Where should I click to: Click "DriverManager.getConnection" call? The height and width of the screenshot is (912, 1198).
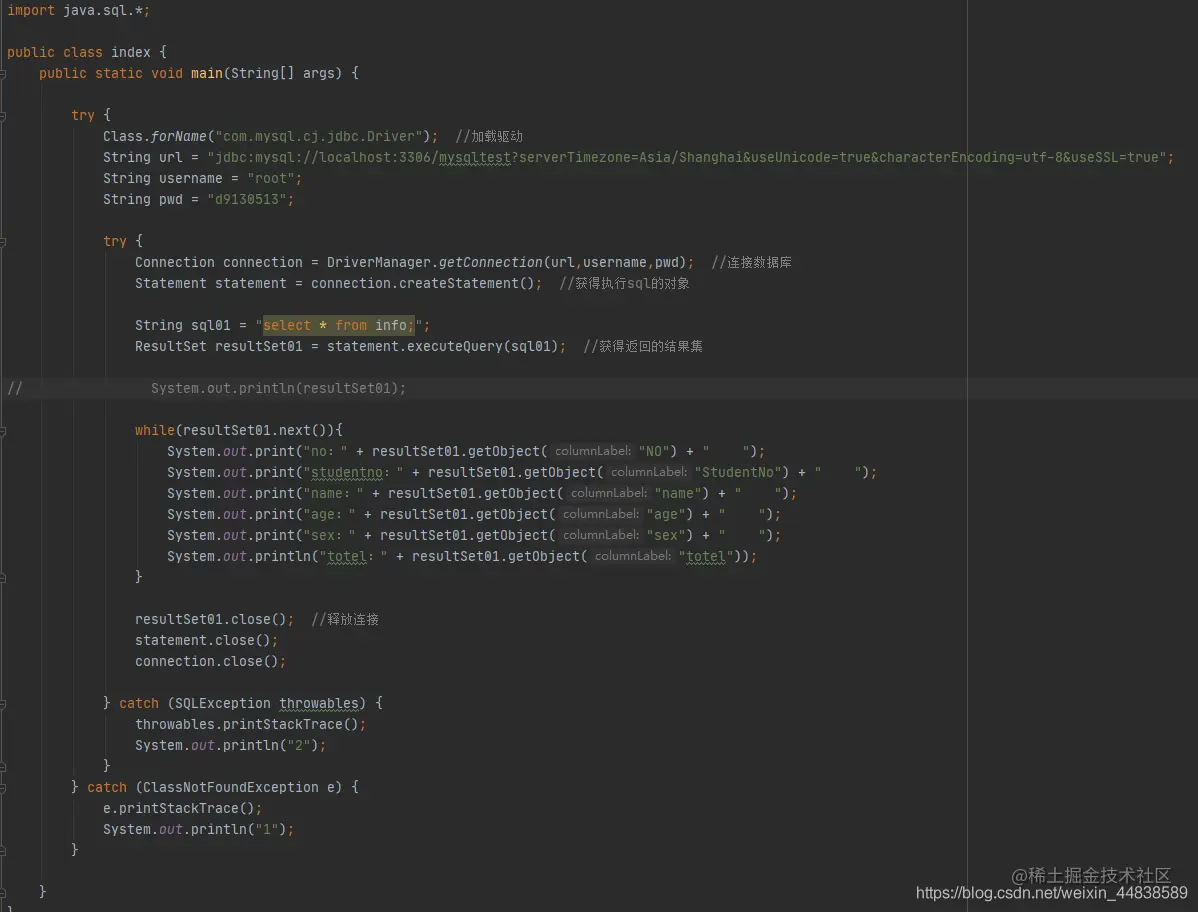click(x=435, y=263)
